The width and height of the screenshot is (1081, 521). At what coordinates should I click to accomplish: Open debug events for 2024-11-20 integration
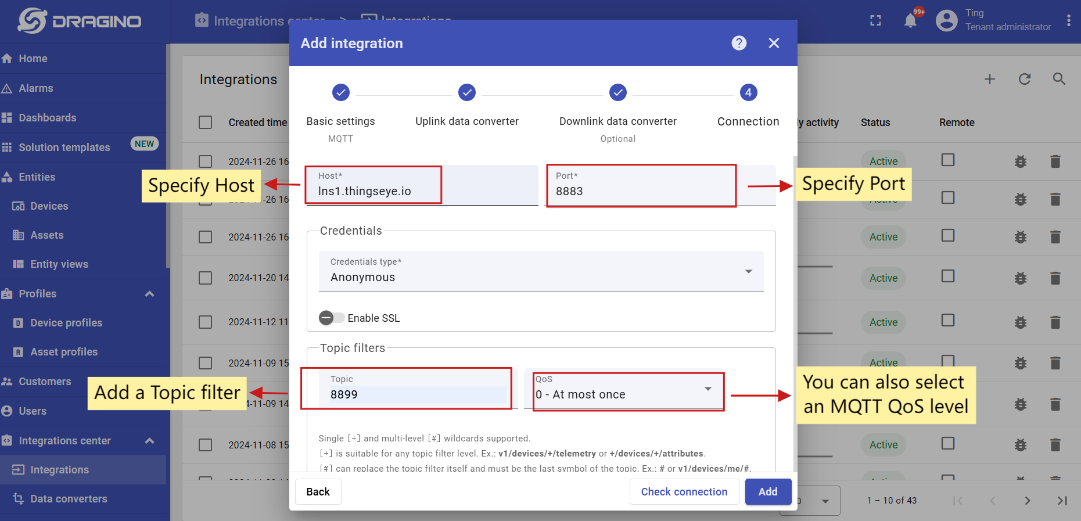click(x=1020, y=278)
